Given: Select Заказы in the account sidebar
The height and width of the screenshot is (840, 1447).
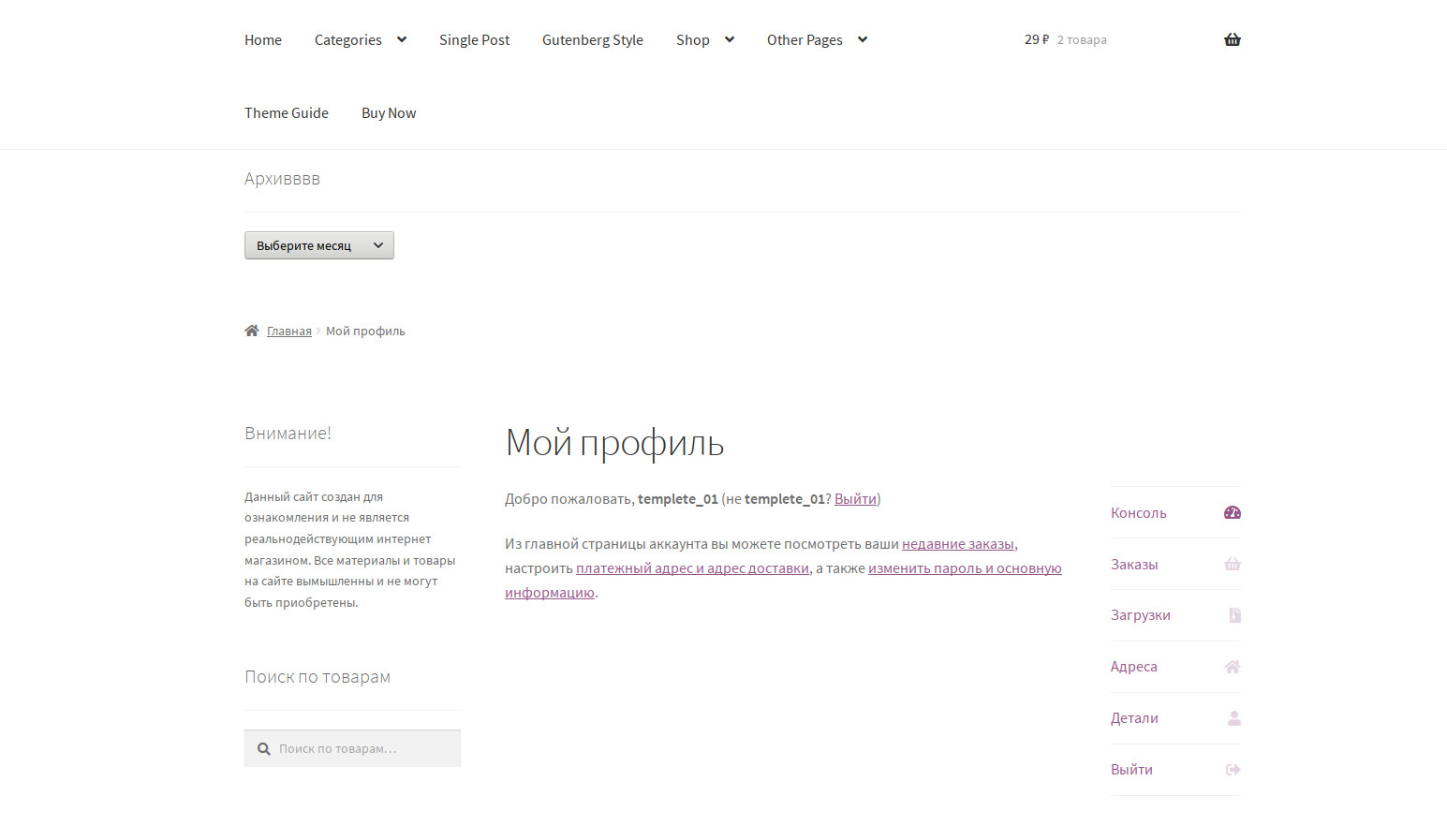Looking at the screenshot, I should pos(1134,564).
